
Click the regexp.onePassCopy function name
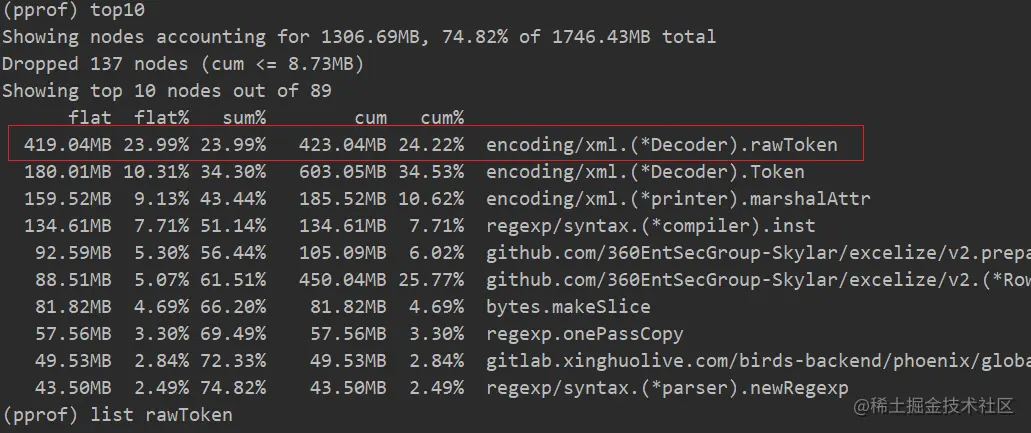[584, 334]
